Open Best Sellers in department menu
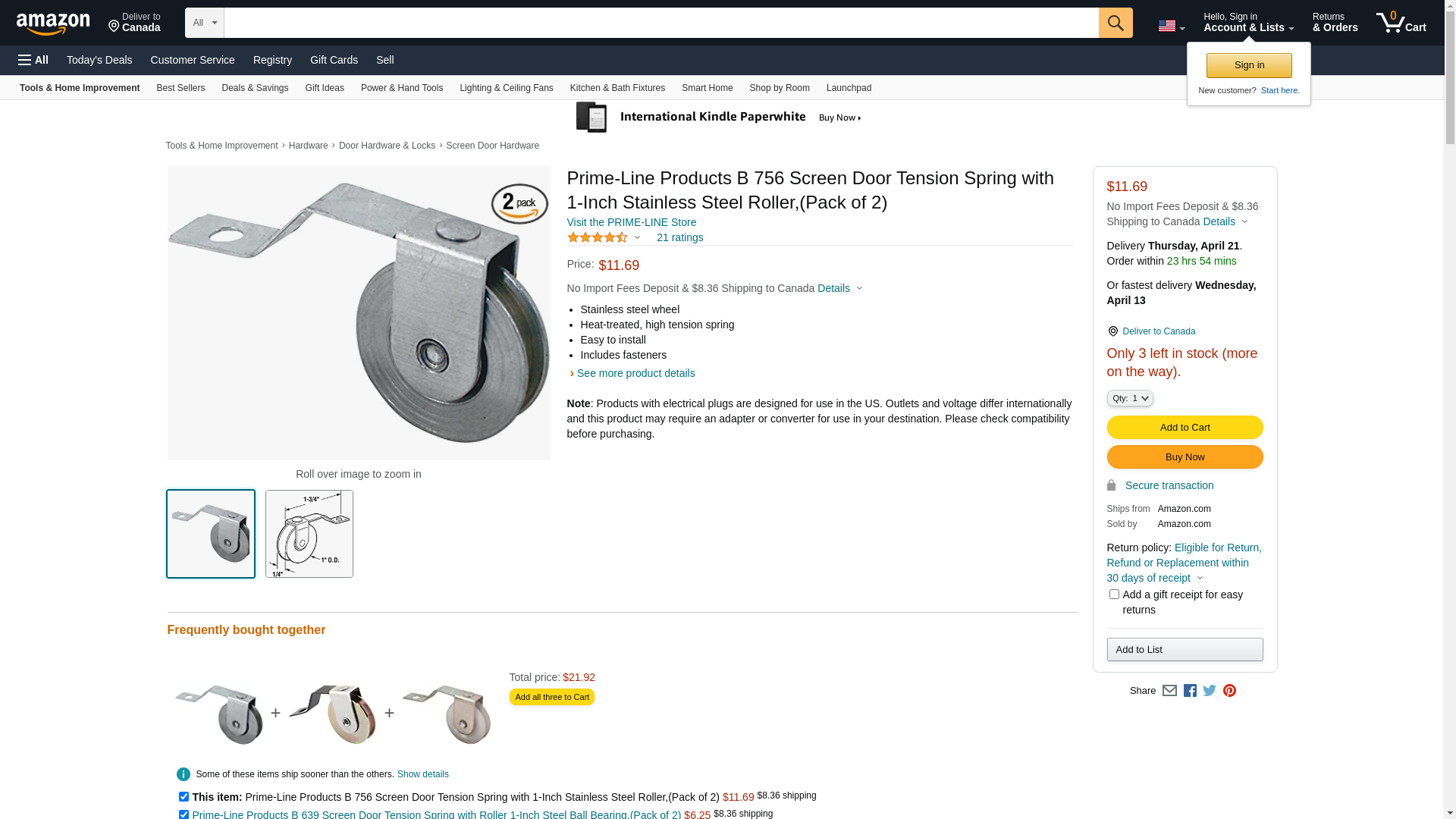This screenshot has width=1456, height=819. pyautogui.click(x=180, y=88)
